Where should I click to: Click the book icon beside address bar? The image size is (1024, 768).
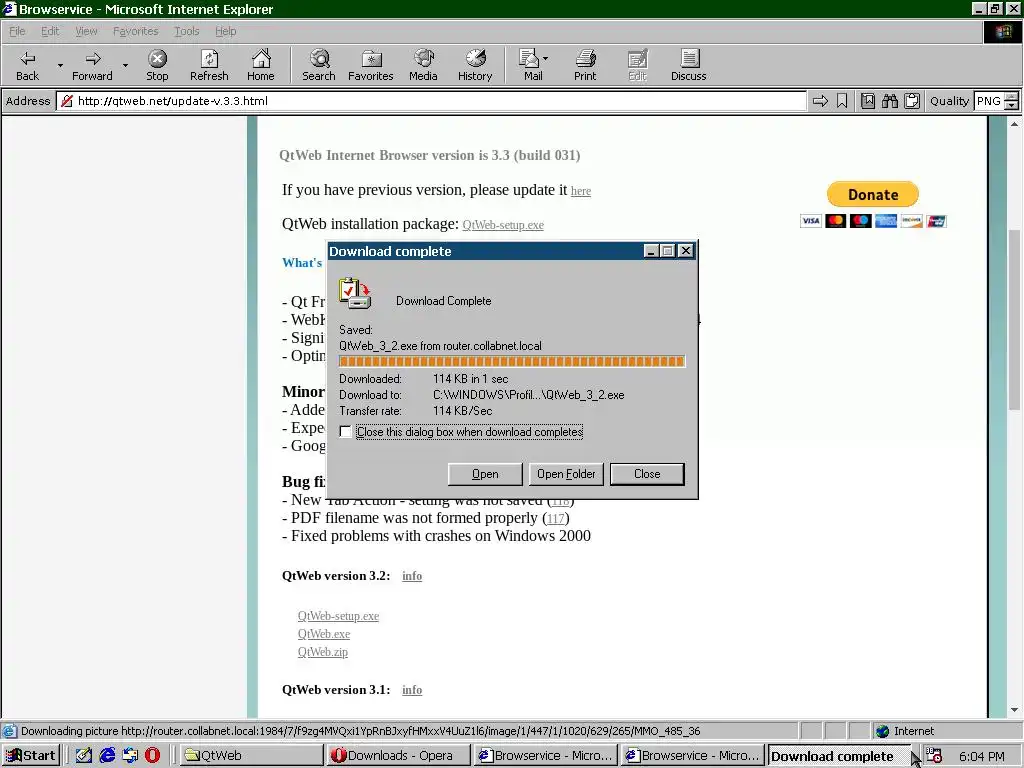click(867, 101)
